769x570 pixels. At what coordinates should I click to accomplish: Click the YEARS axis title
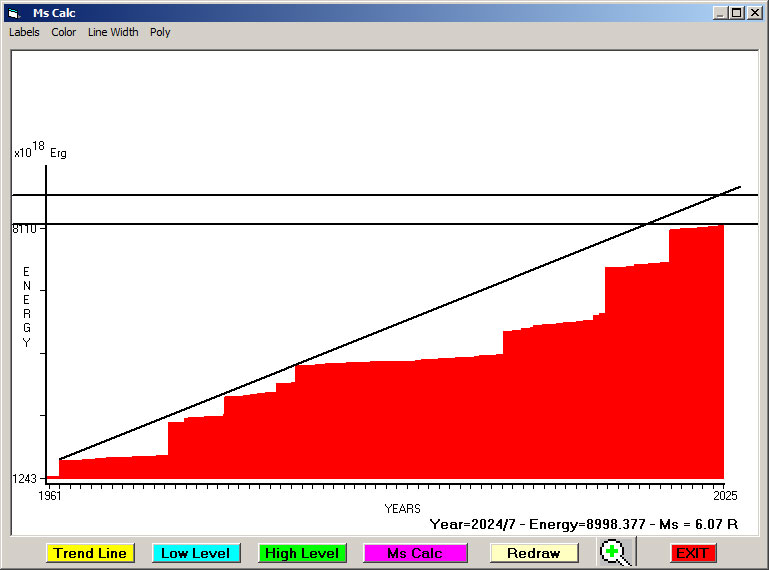click(x=402, y=509)
